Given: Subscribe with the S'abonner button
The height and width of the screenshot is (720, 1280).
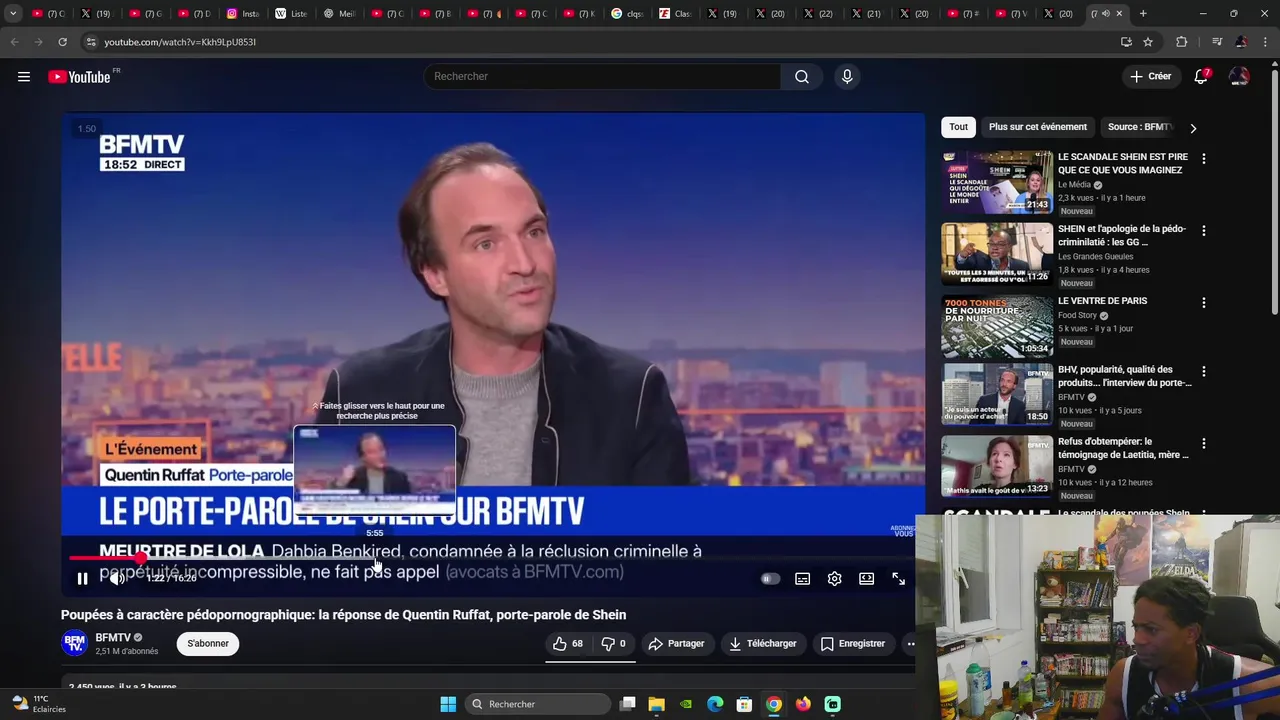Looking at the screenshot, I should (208, 643).
